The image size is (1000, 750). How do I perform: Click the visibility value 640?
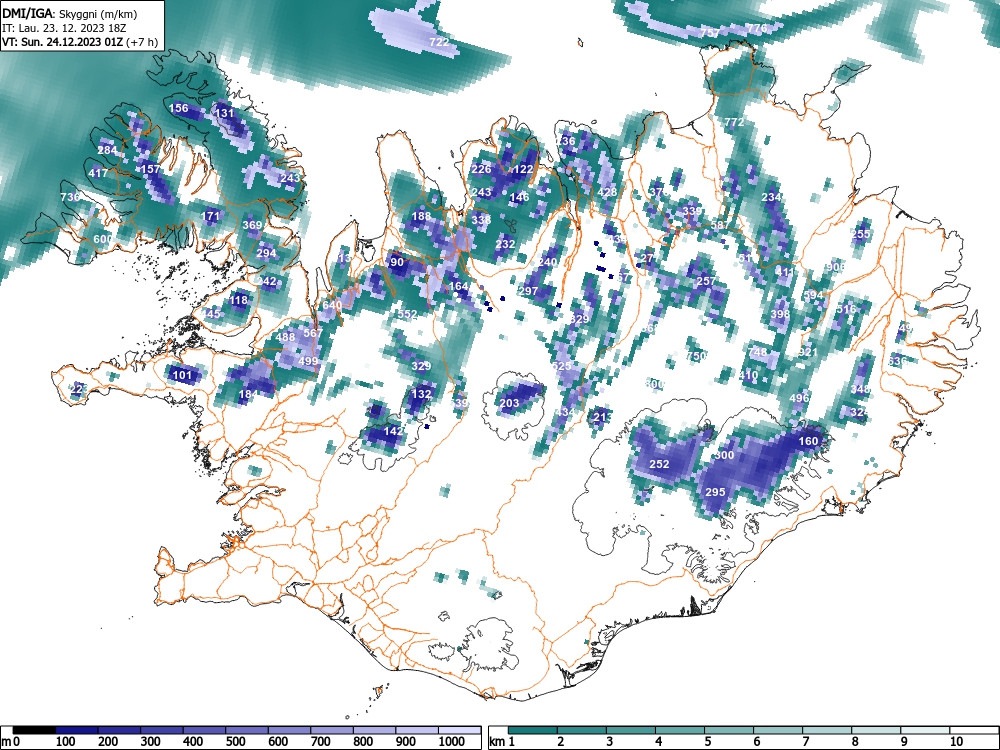(x=332, y=305)
